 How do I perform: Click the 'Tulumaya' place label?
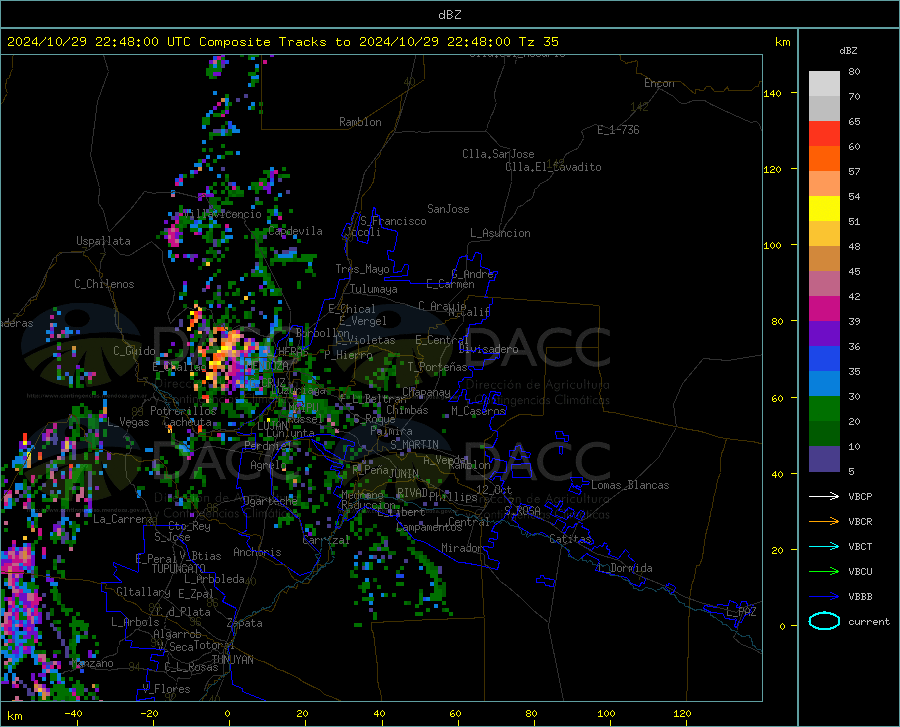point(374,289)
